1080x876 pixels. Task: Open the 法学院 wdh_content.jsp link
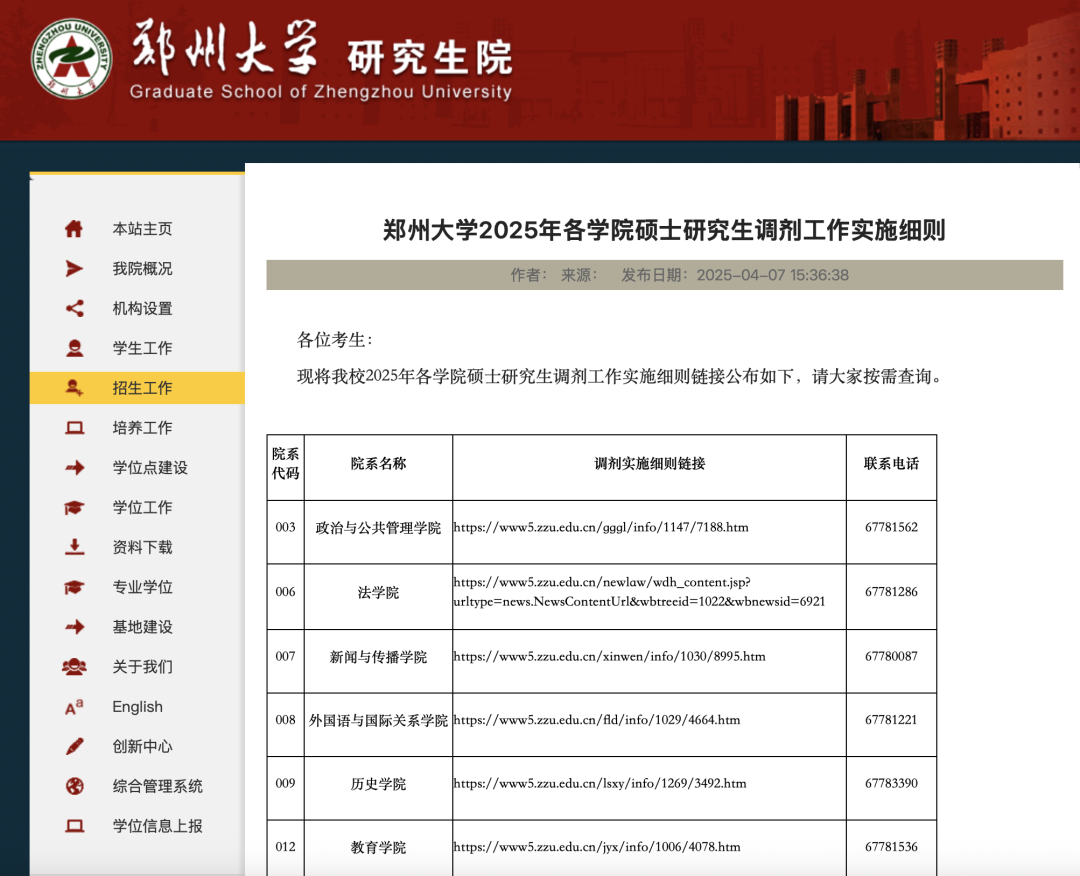click(639, 591)
